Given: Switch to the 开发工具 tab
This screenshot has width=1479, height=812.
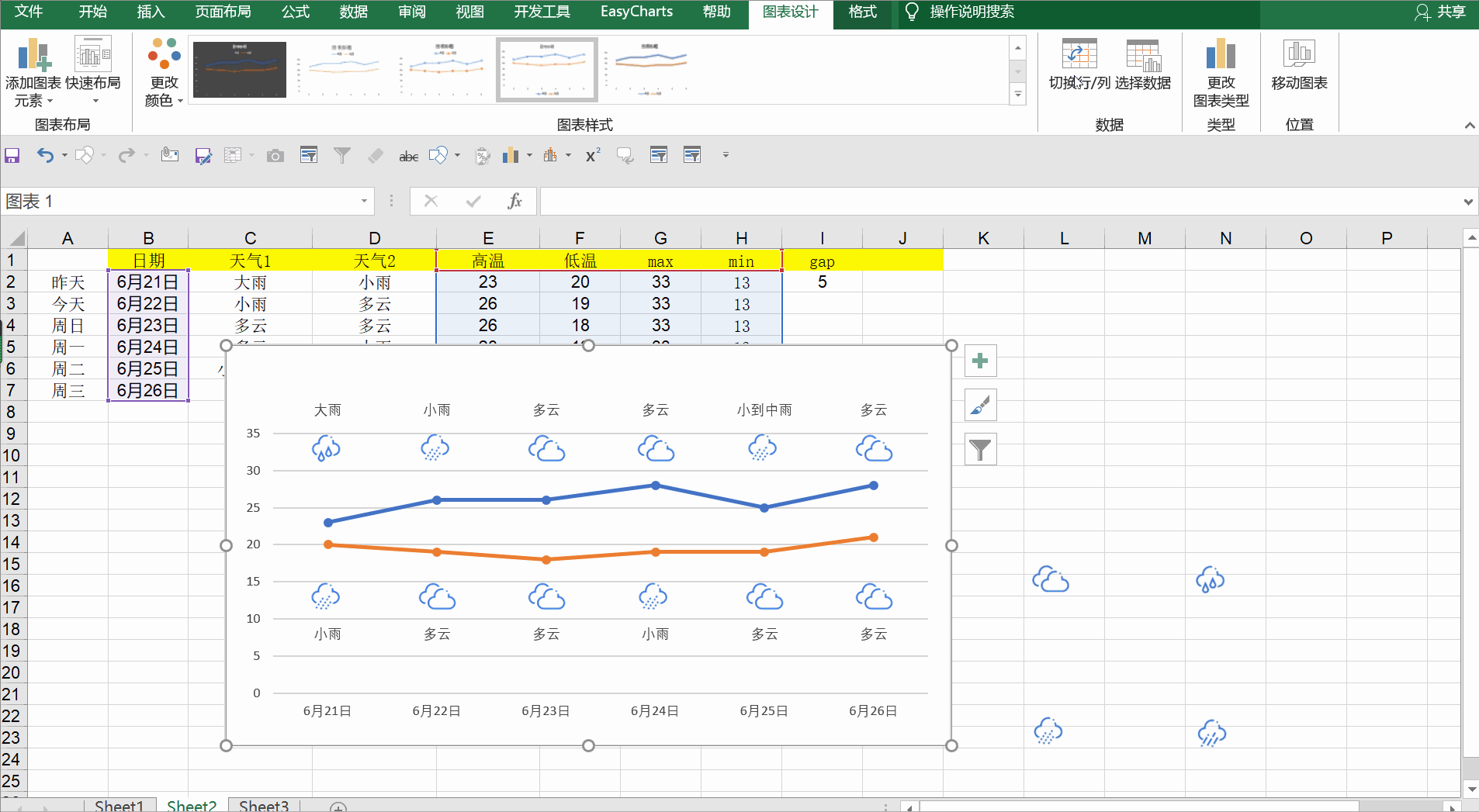Looking at the screenshot, I should coord(542,12).
